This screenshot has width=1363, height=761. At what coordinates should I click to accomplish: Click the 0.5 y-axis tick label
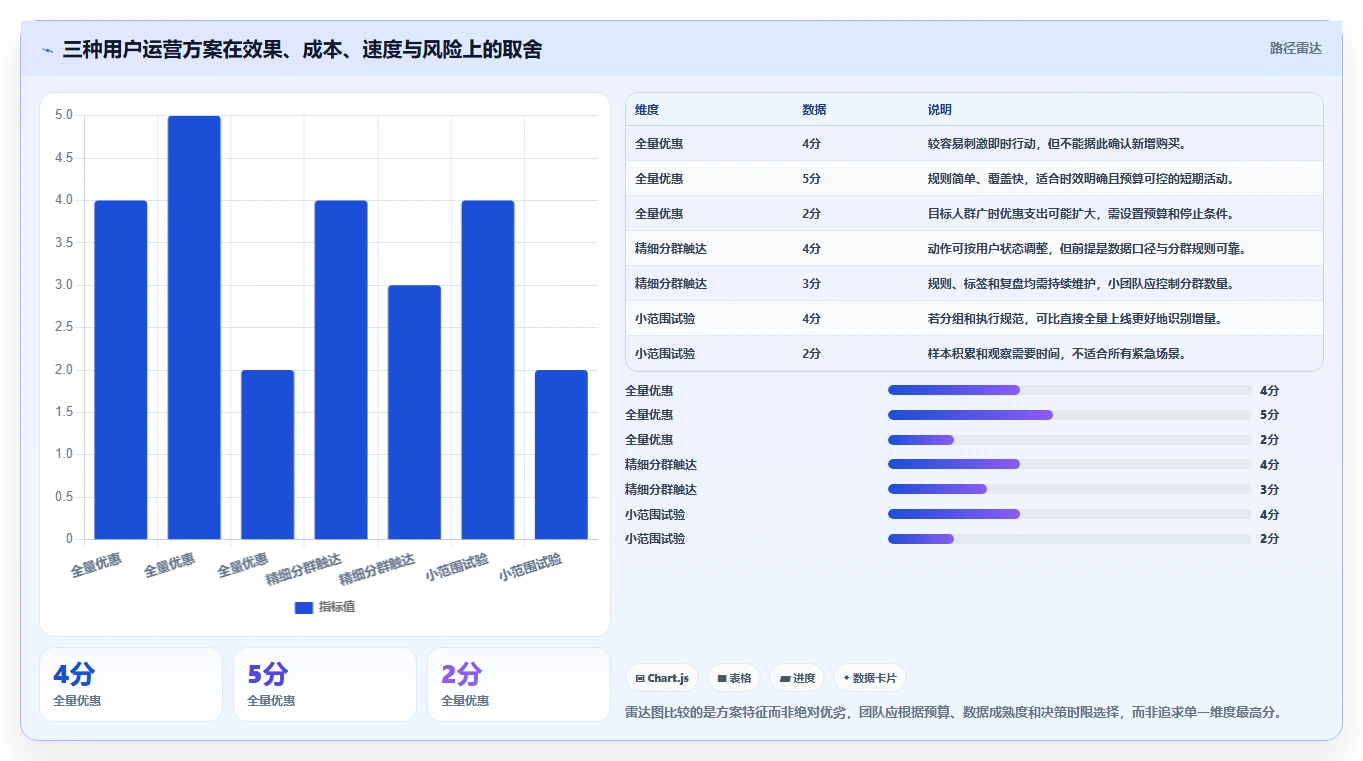[64, 497]
